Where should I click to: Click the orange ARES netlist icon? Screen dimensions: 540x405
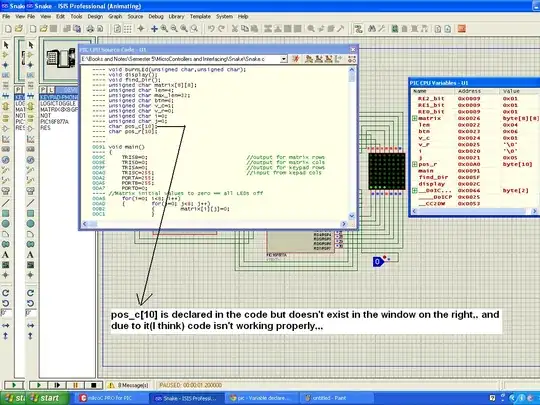[461, 29]
